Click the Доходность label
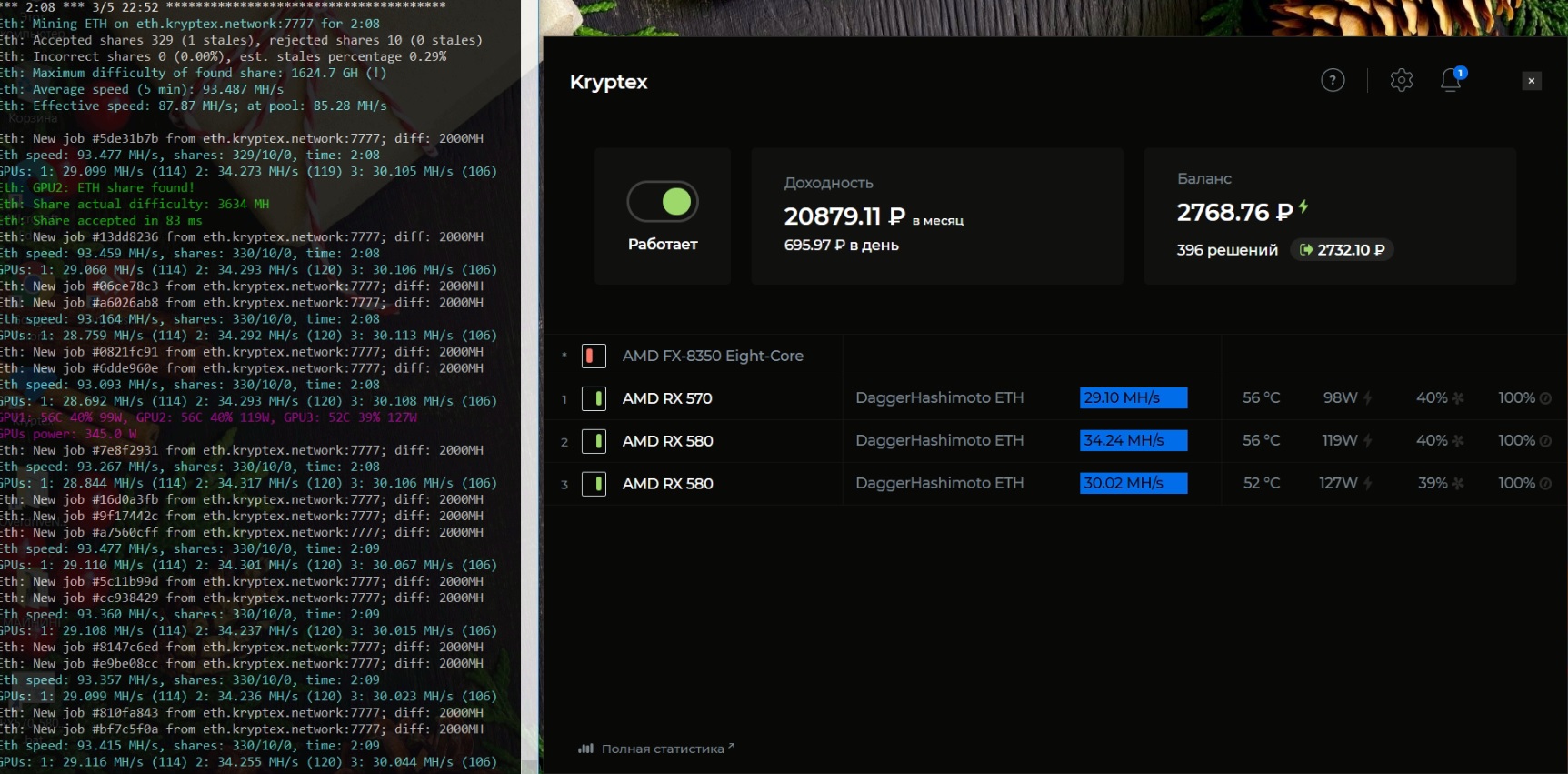The width and height of the screenshot is (1568, 774). click(x=828, y=183)
